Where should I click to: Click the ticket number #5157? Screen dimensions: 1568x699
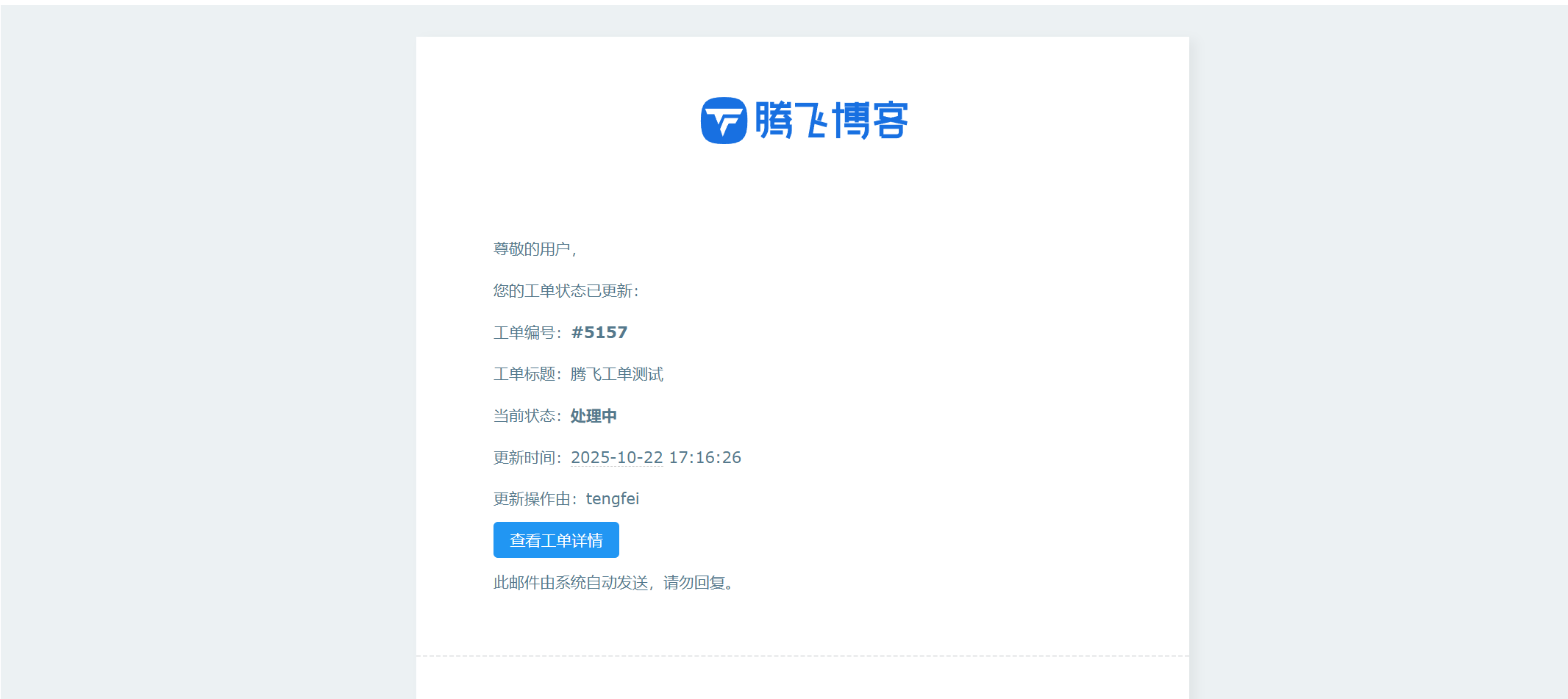[x=599, y=332]
